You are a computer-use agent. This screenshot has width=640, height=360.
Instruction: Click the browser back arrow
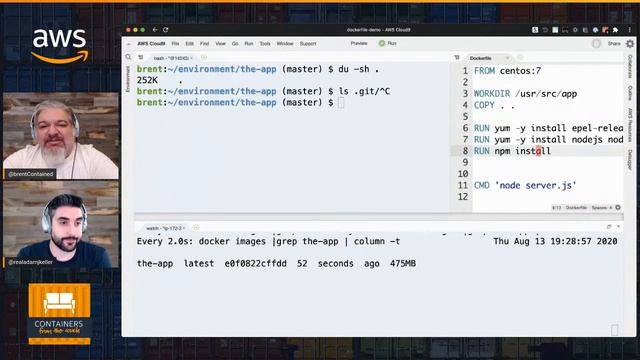coord(155,30)
